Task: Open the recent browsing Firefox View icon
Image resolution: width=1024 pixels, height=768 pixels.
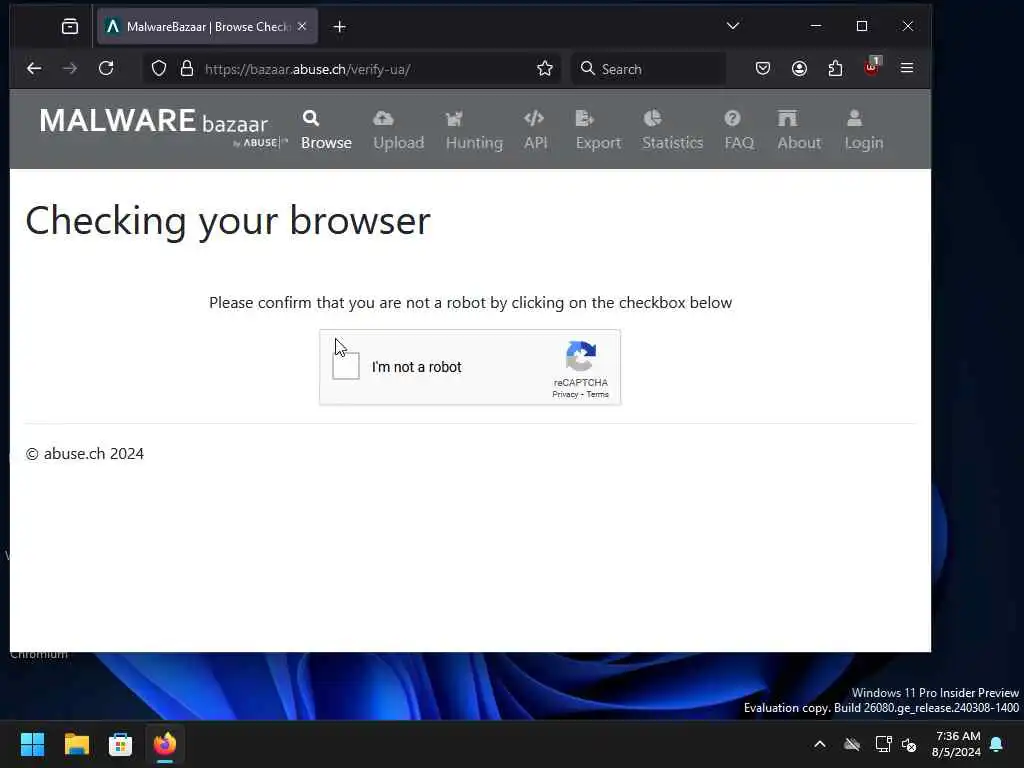Action: [x=70, y=27]
